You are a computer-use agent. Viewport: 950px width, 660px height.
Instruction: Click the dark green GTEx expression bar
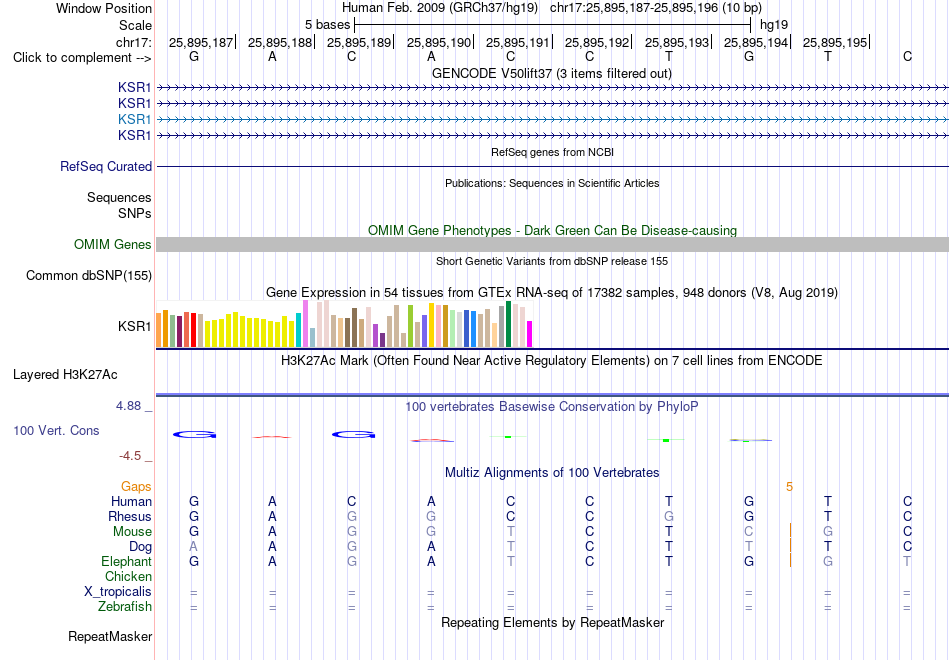tap(508, 324)
